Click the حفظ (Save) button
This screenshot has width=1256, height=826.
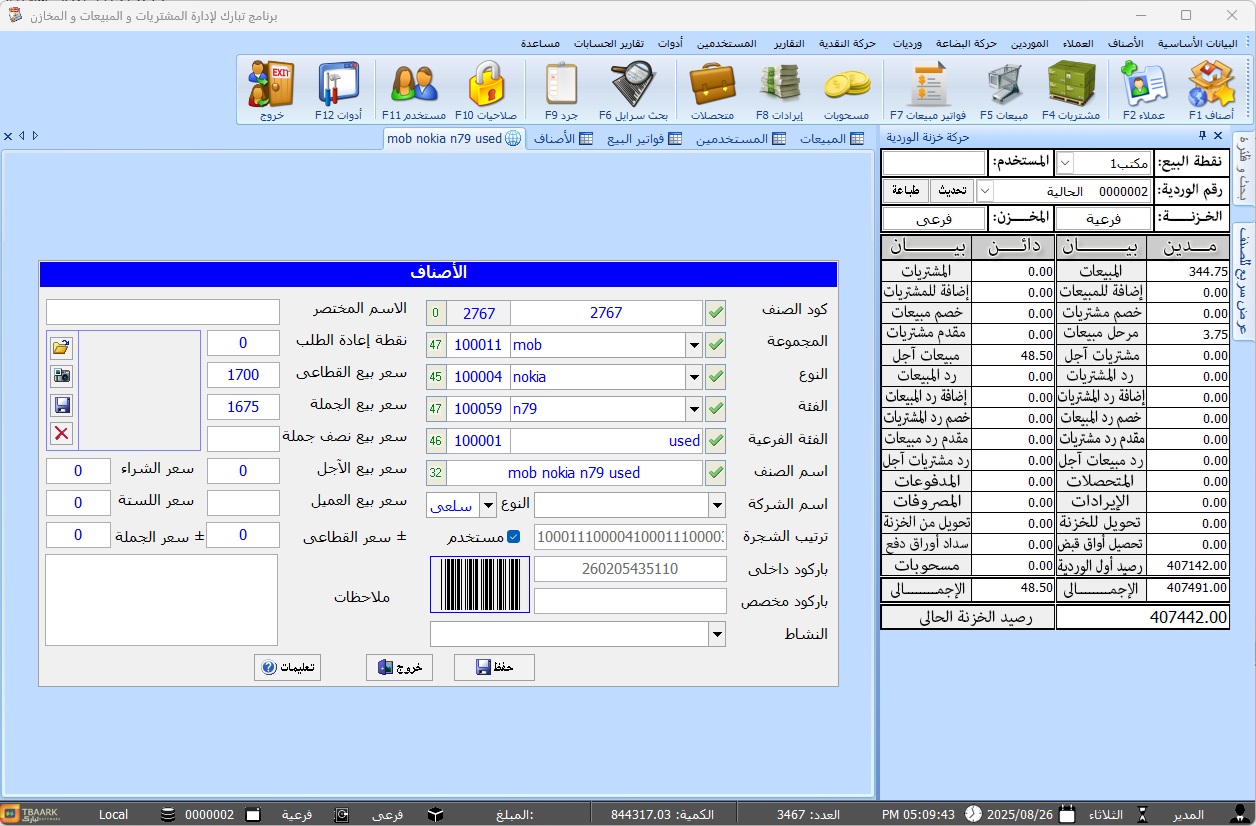pyautogui.click(x=494, y=667)
